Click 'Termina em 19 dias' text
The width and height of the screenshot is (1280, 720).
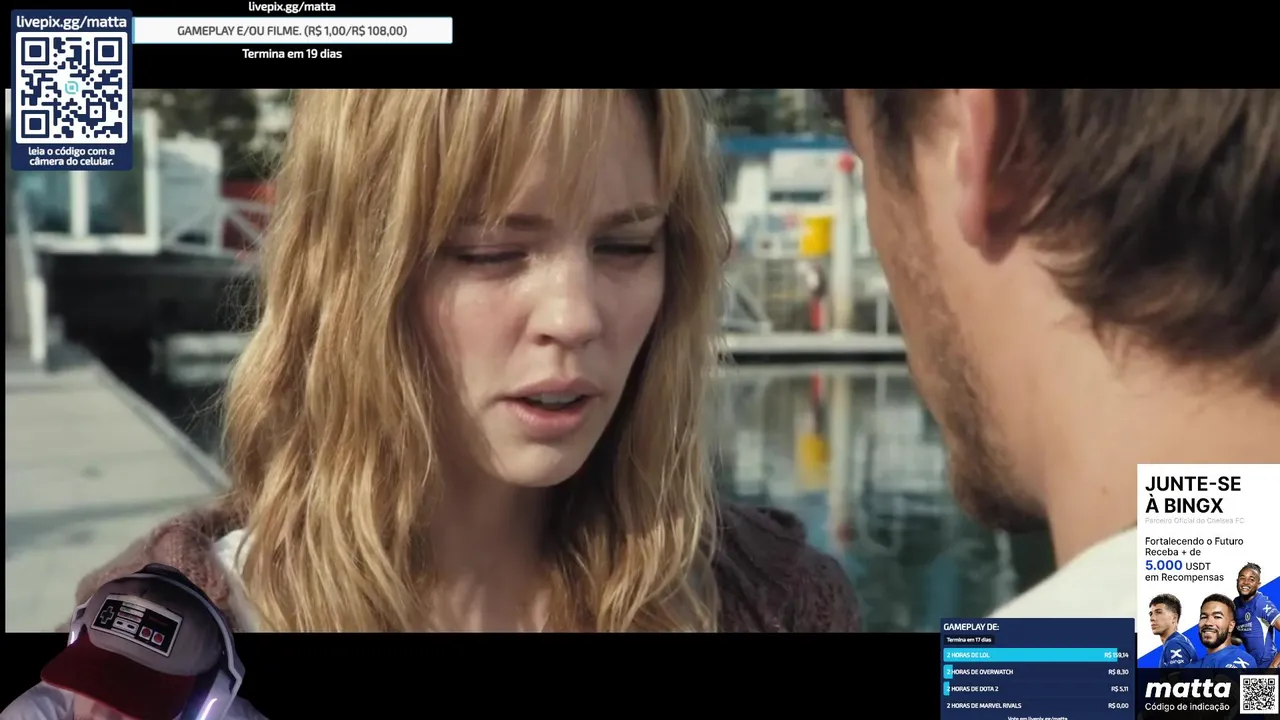292,54
